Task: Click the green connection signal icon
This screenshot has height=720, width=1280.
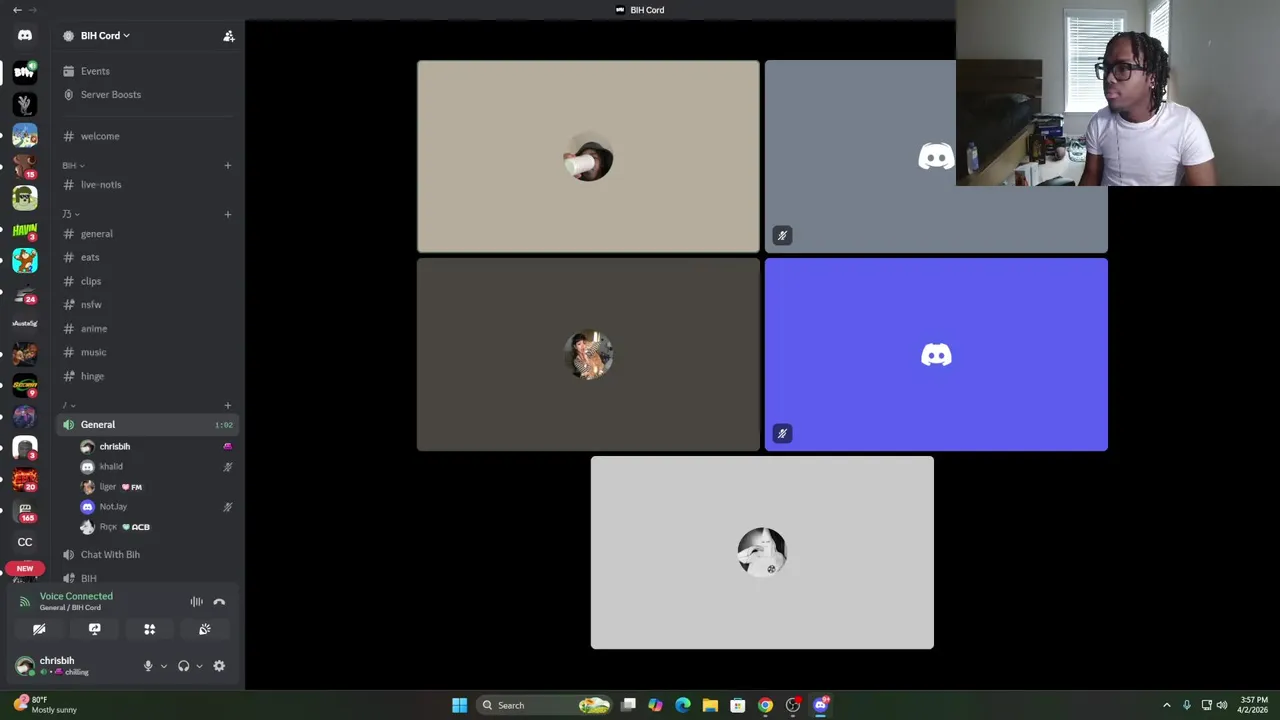Action: (x=25, y=602)
